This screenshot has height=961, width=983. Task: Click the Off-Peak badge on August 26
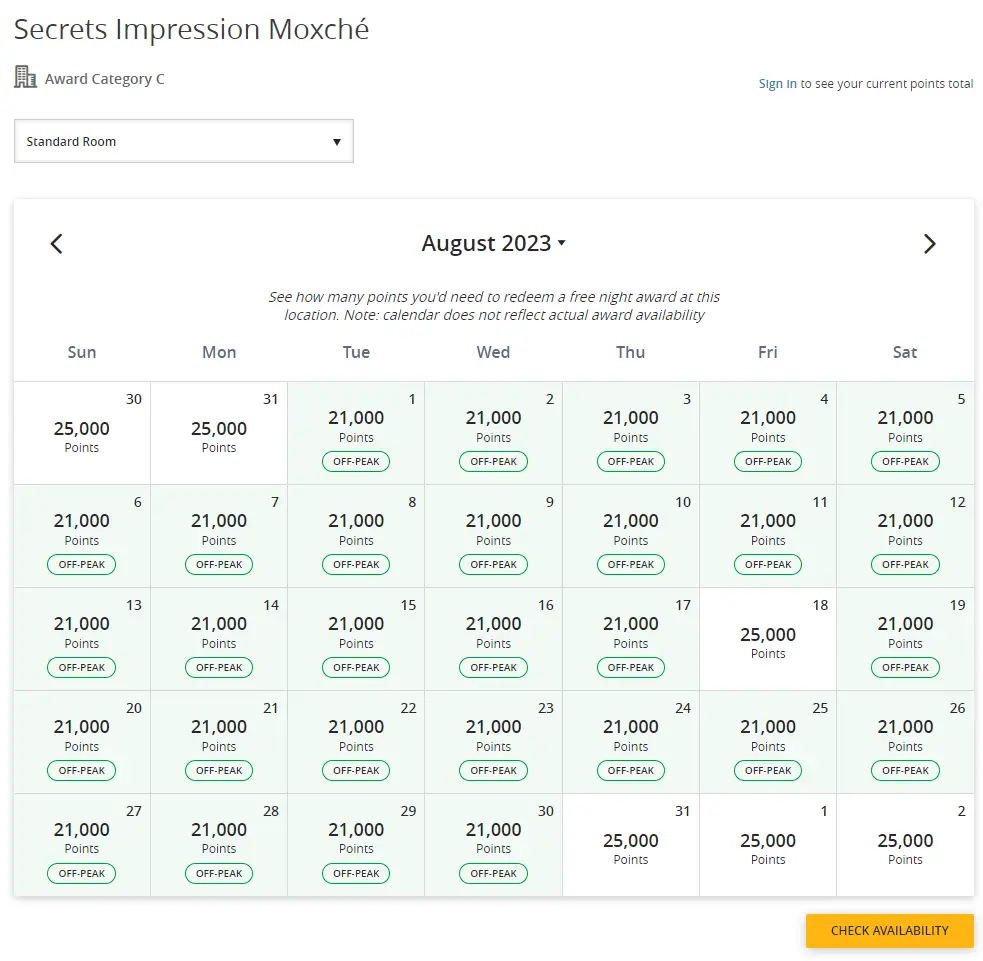[905, 770]
